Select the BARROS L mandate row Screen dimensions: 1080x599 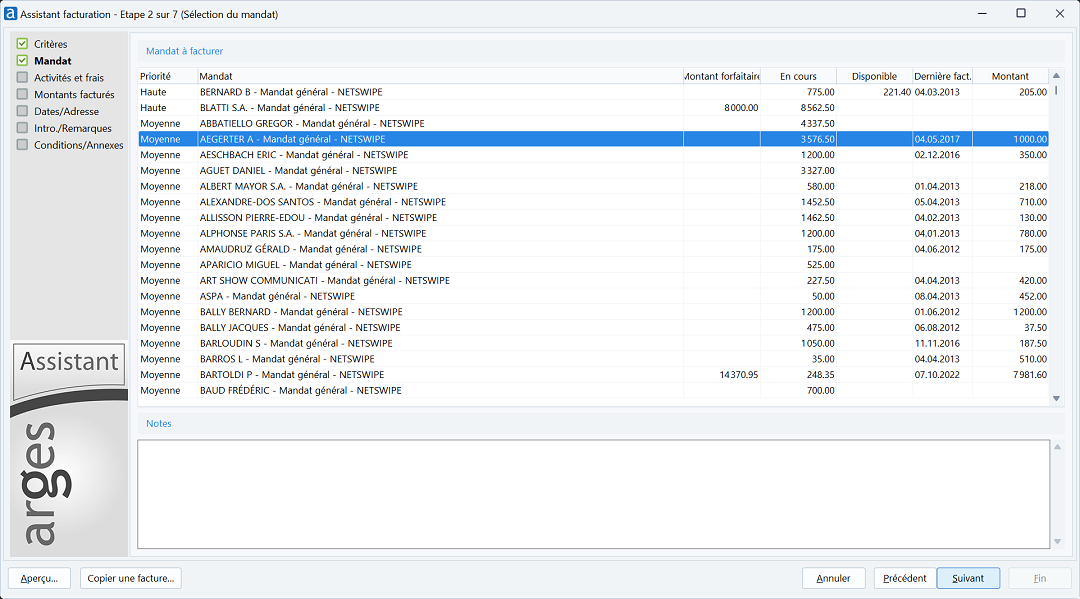tap(593, 359)
